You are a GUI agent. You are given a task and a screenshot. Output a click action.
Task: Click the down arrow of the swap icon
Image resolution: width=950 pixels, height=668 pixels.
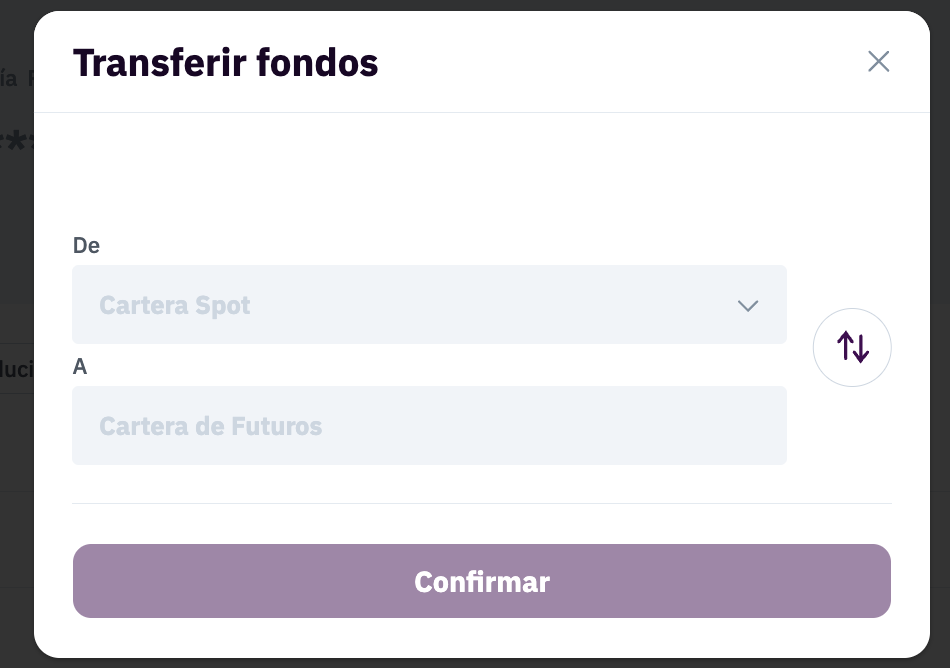pyautogui.click(x=861, y=349)
